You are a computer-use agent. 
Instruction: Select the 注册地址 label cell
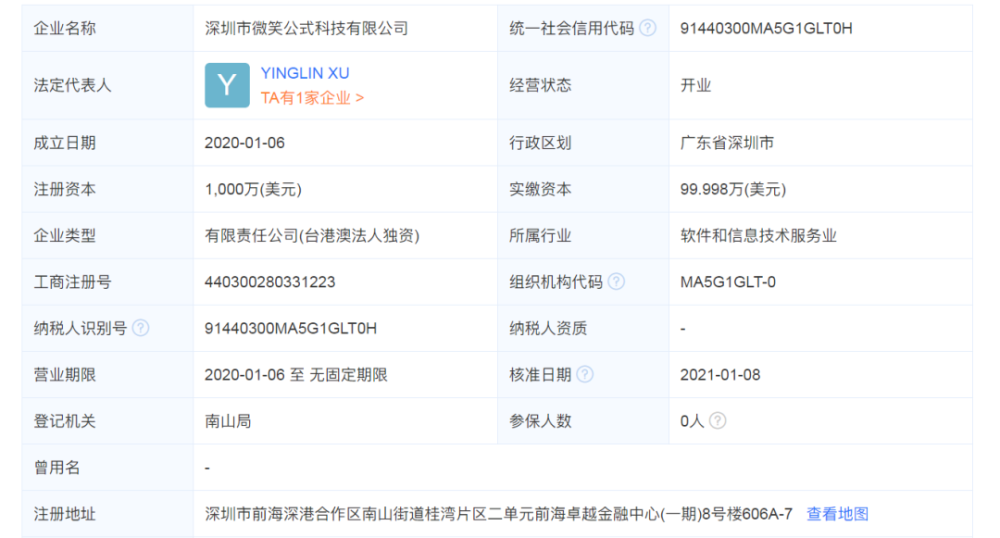click(x=108, y=514)
